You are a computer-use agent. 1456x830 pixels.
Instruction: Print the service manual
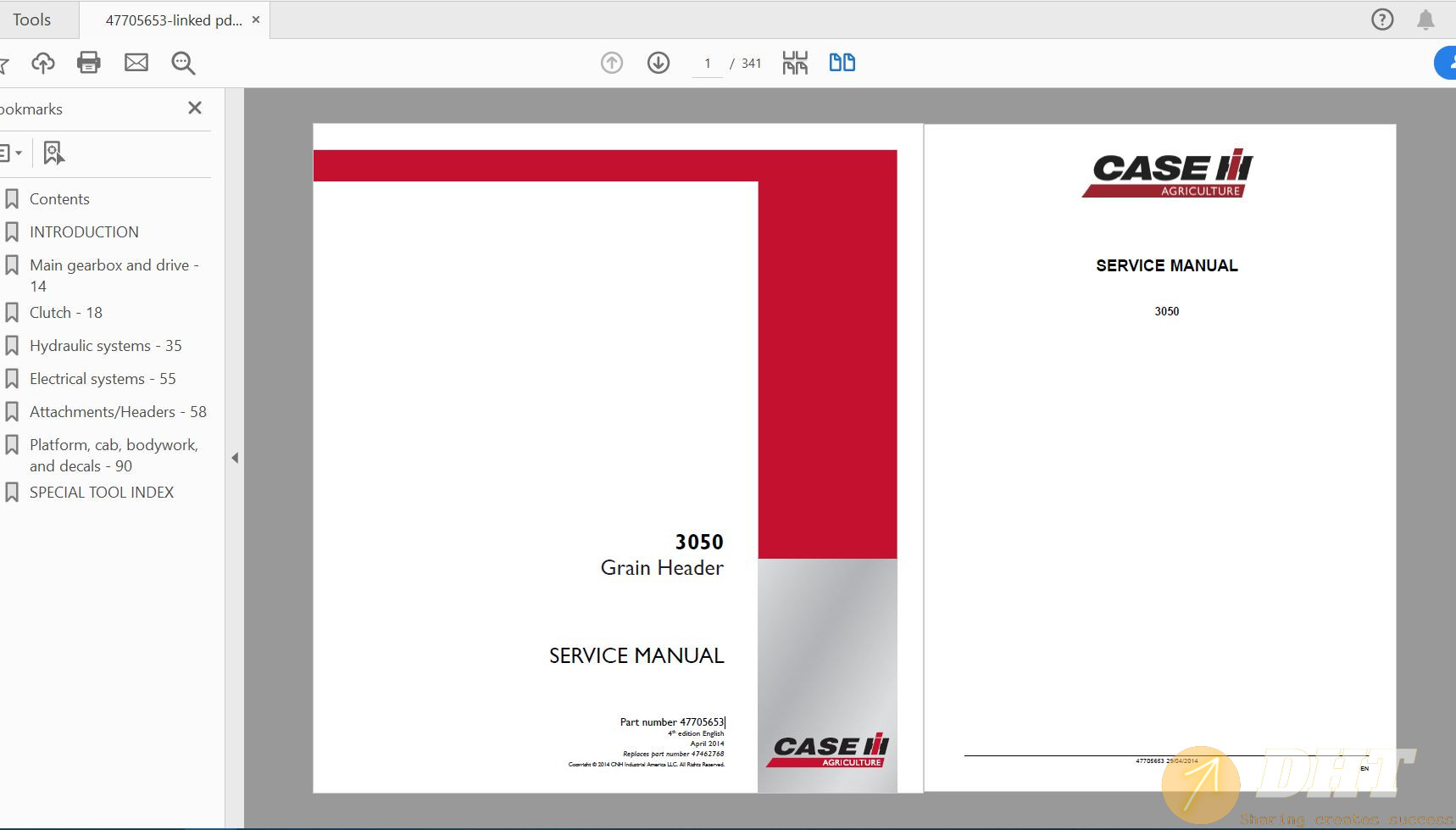(x=89, y=62)
